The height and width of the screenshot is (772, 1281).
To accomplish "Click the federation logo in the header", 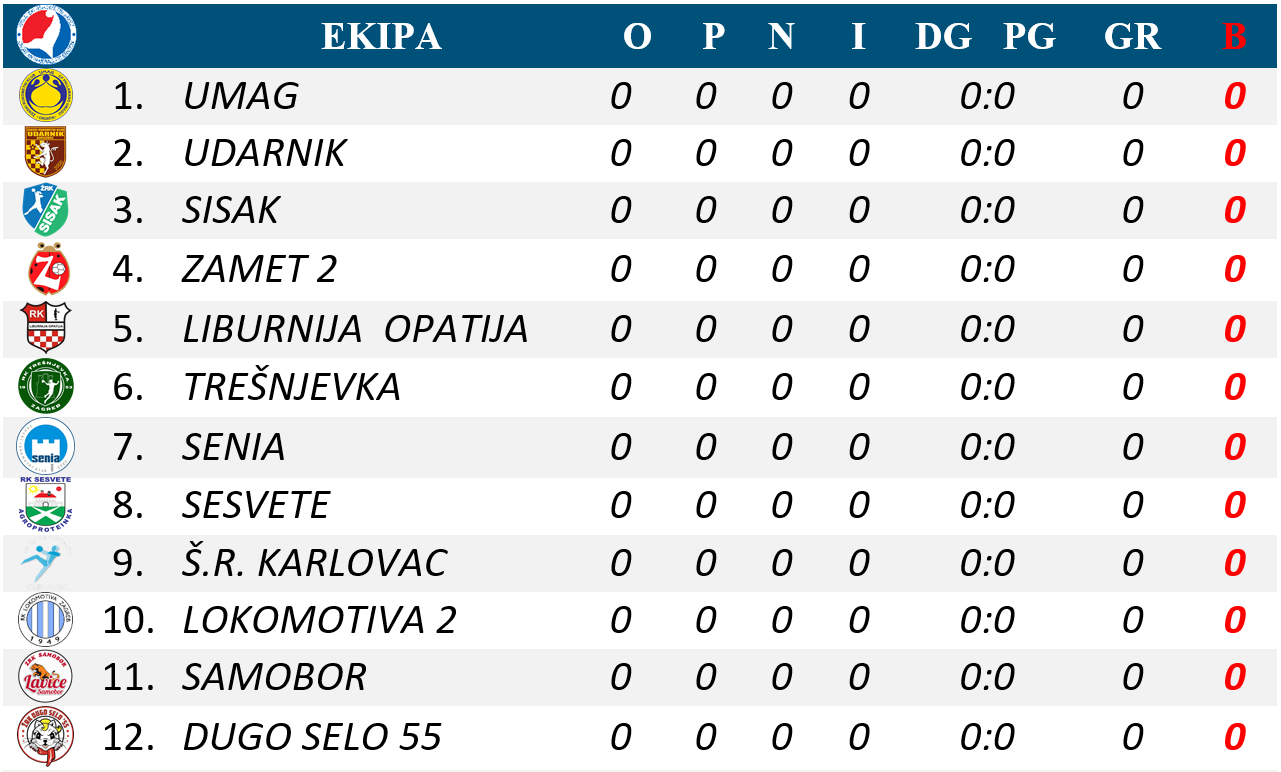I will click(47, 35).
